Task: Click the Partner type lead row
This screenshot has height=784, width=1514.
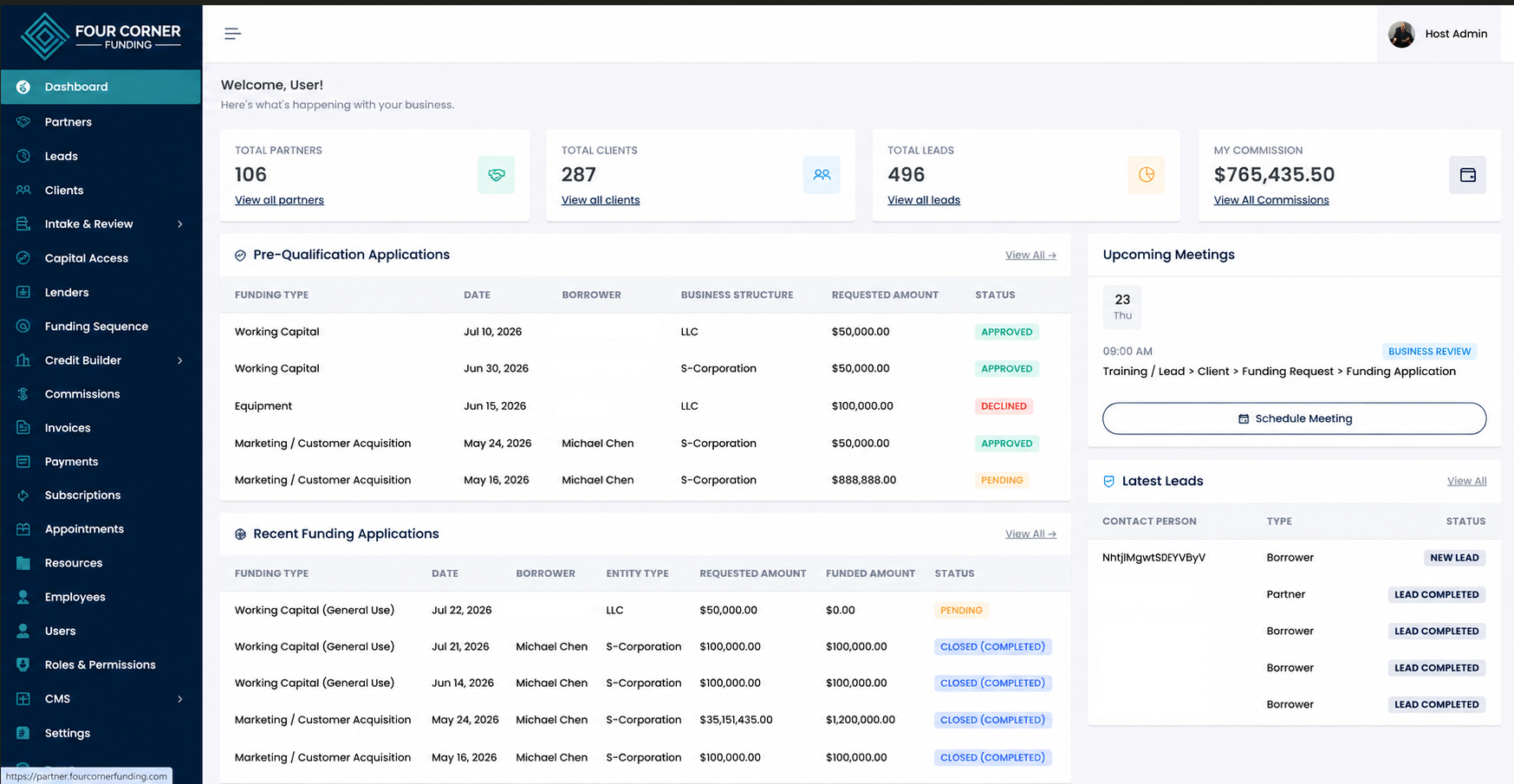Action: (x=1294, y=594)
